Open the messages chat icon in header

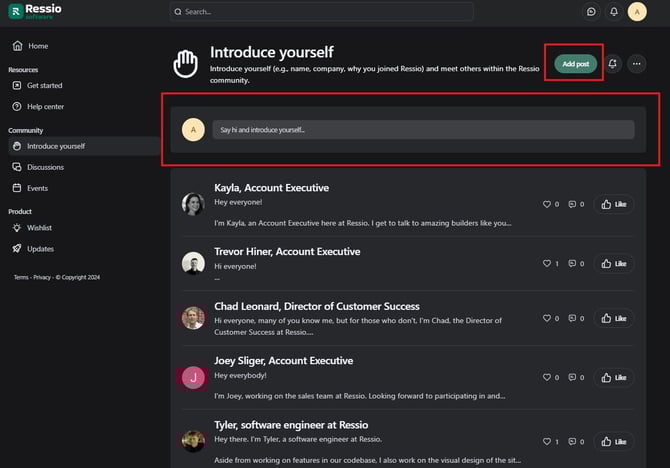[x=591, y=12]
